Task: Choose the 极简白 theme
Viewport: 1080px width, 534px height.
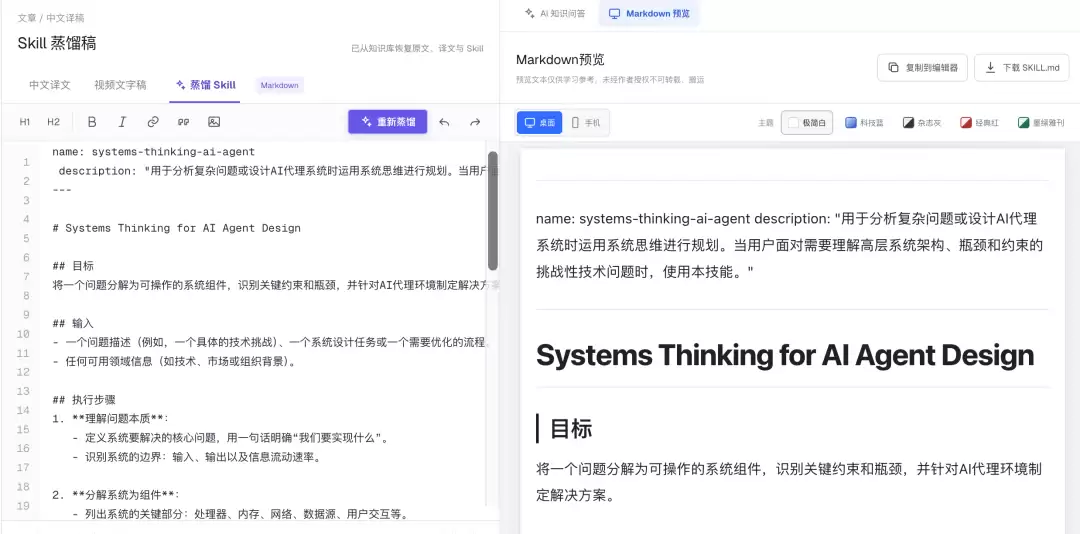Action: pyautogui.click(x=807, y=123)
